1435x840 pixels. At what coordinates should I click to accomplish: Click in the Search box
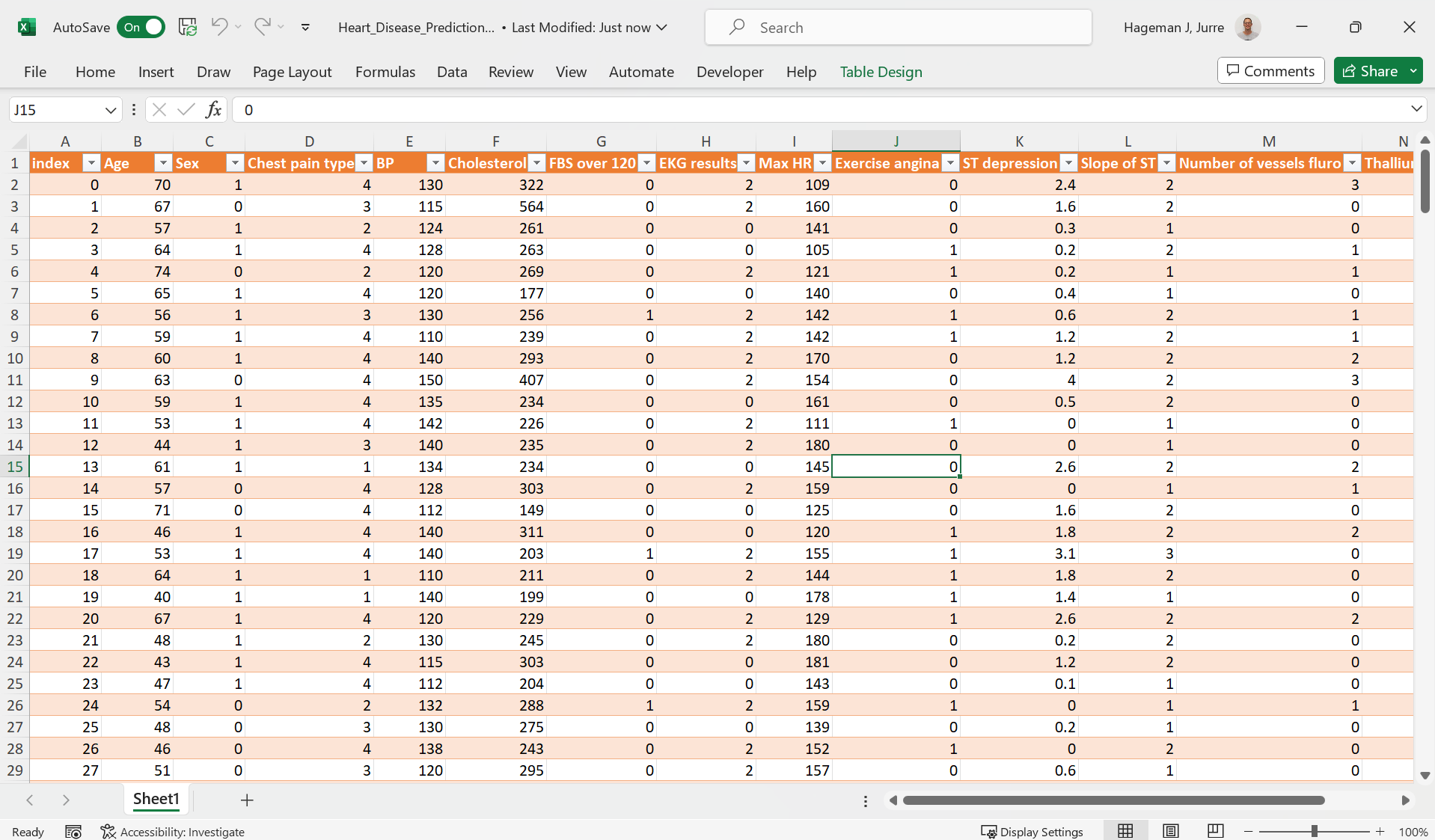(x=898, y=27)
